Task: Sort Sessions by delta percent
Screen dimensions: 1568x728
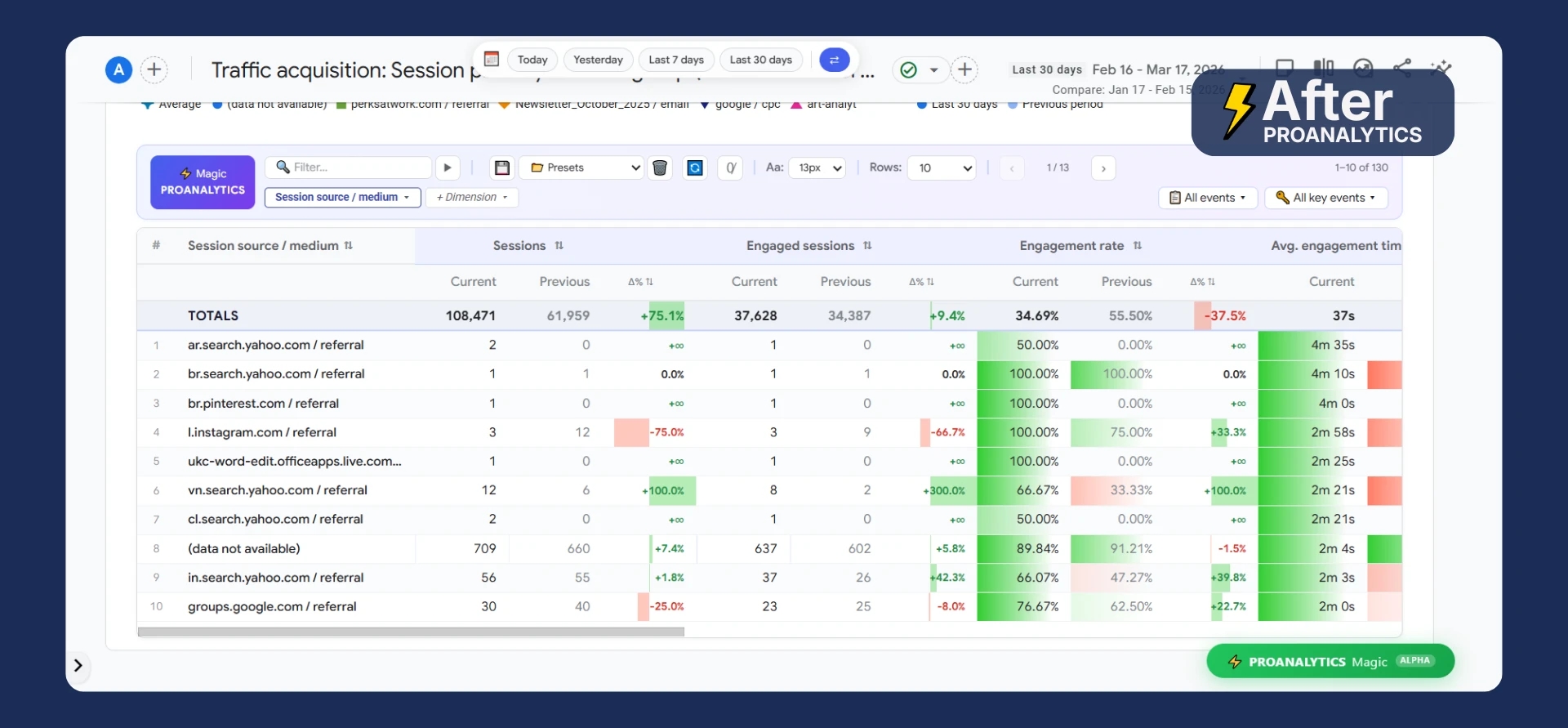Action: (640, 282)
